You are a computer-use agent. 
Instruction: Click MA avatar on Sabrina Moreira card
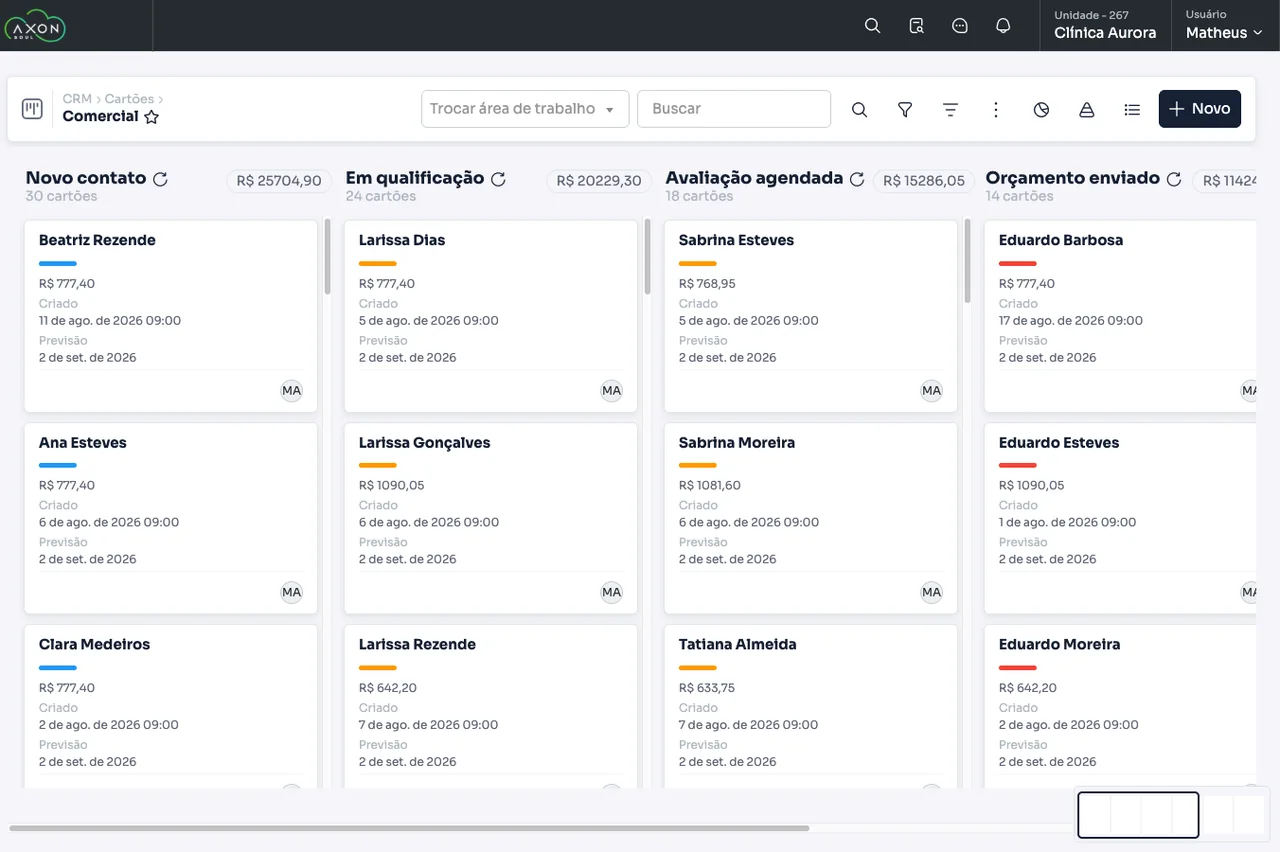pyautogui.click(x=931, y=593)
